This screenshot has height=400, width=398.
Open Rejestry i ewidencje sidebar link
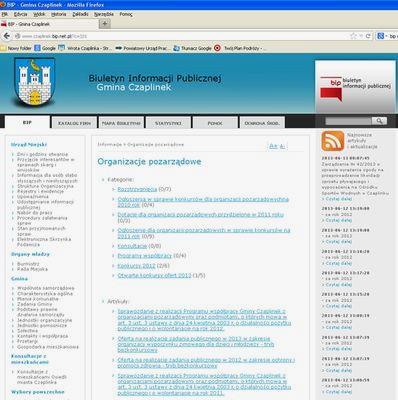point(40,191)
